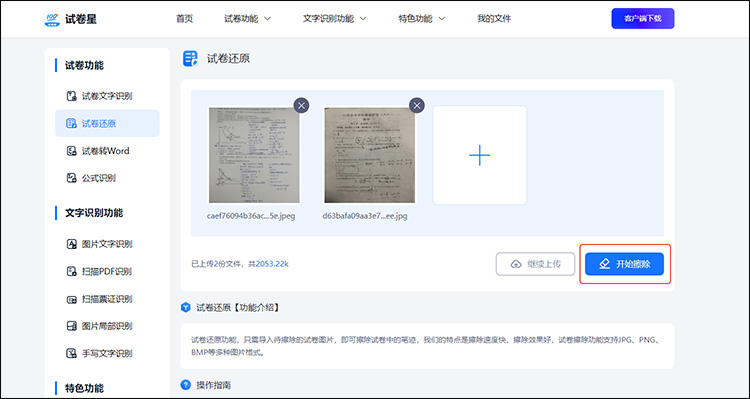
Task: Open the 首页 menu item
Action: 184,19
